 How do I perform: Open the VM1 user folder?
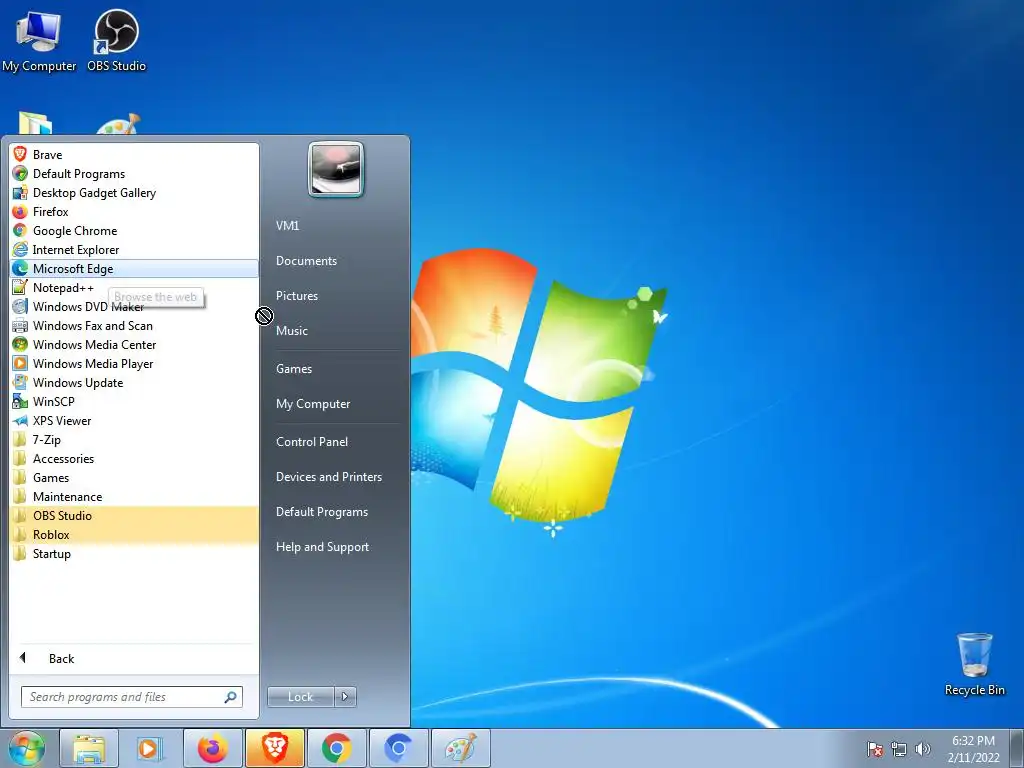coord(334,225)
